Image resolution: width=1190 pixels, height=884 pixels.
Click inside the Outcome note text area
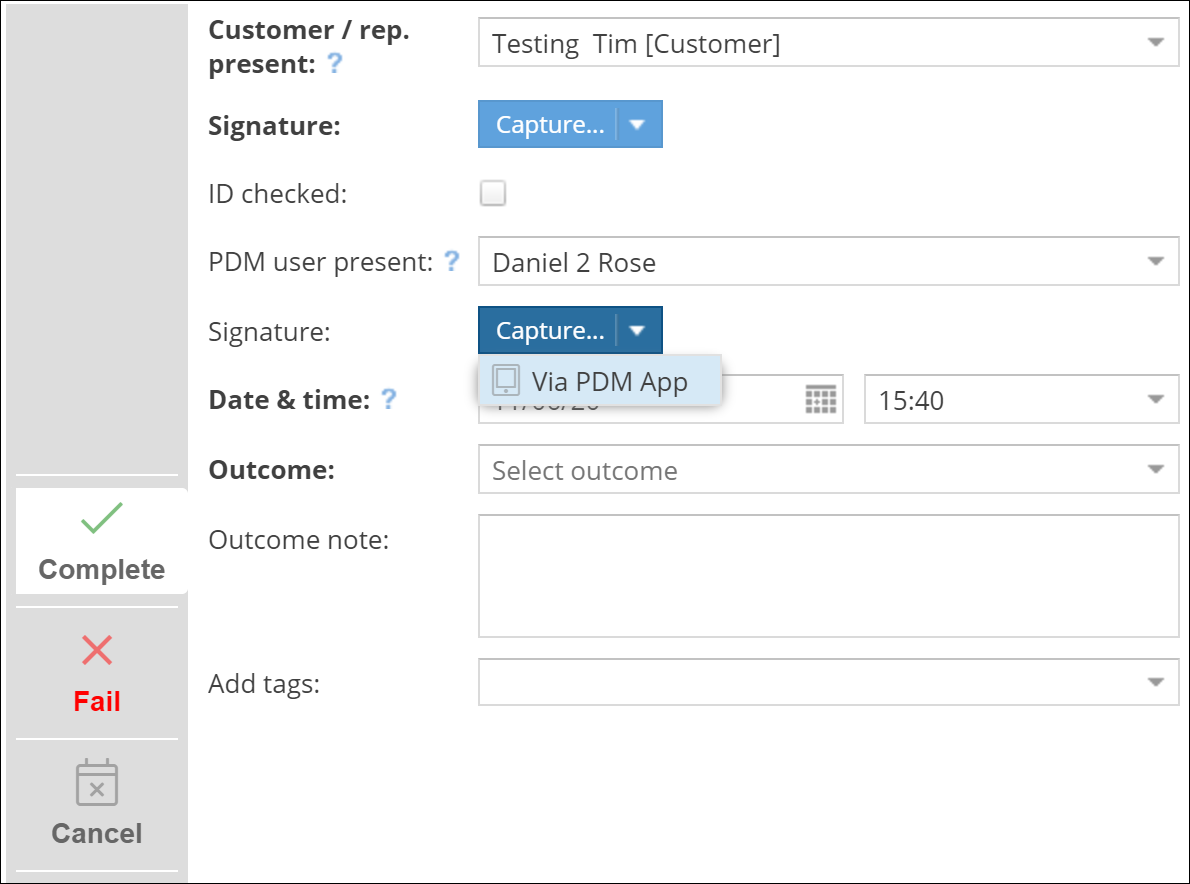pyautogui.click(x=828, y=576)
